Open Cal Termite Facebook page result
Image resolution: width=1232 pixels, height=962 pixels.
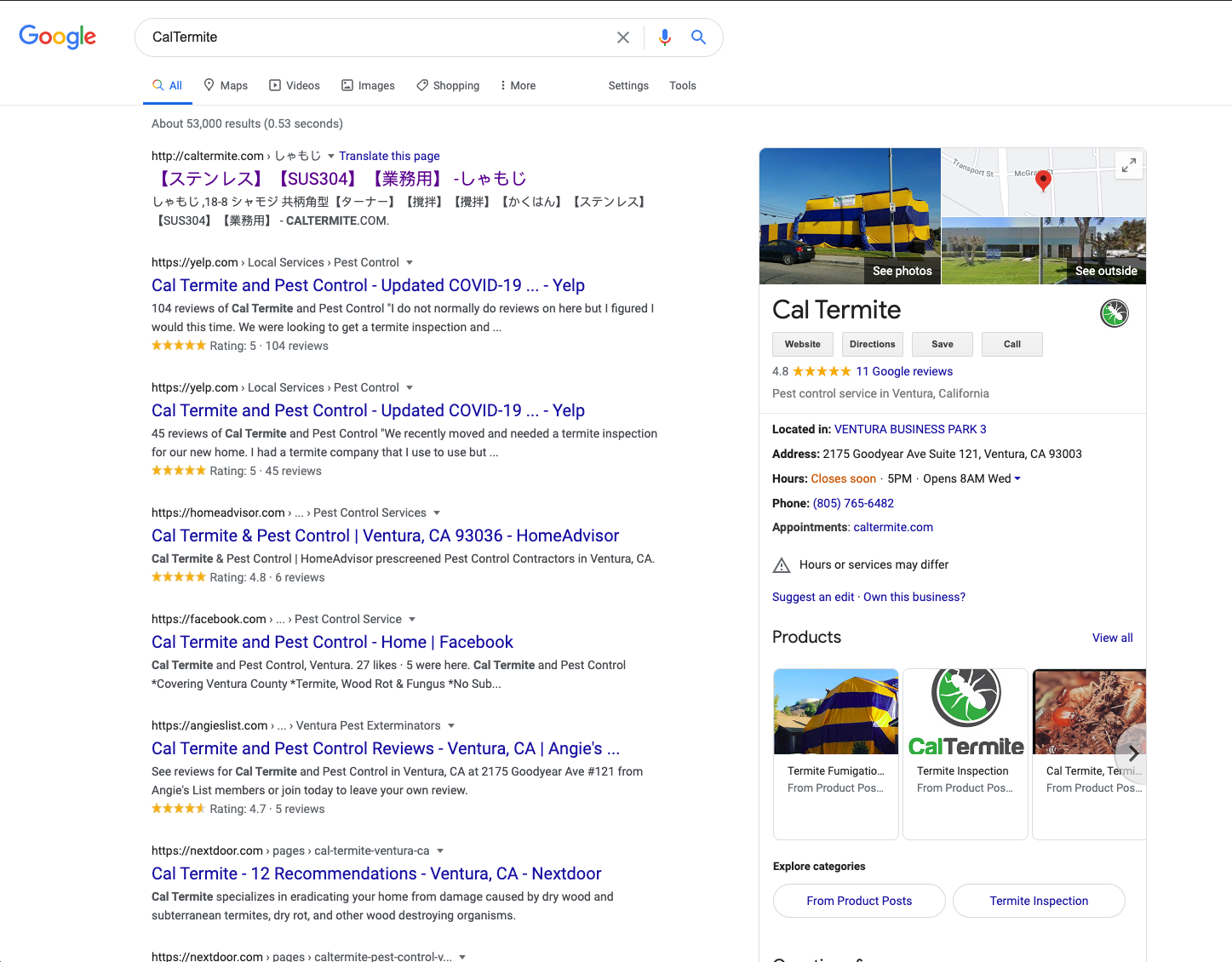pos(332,642)
